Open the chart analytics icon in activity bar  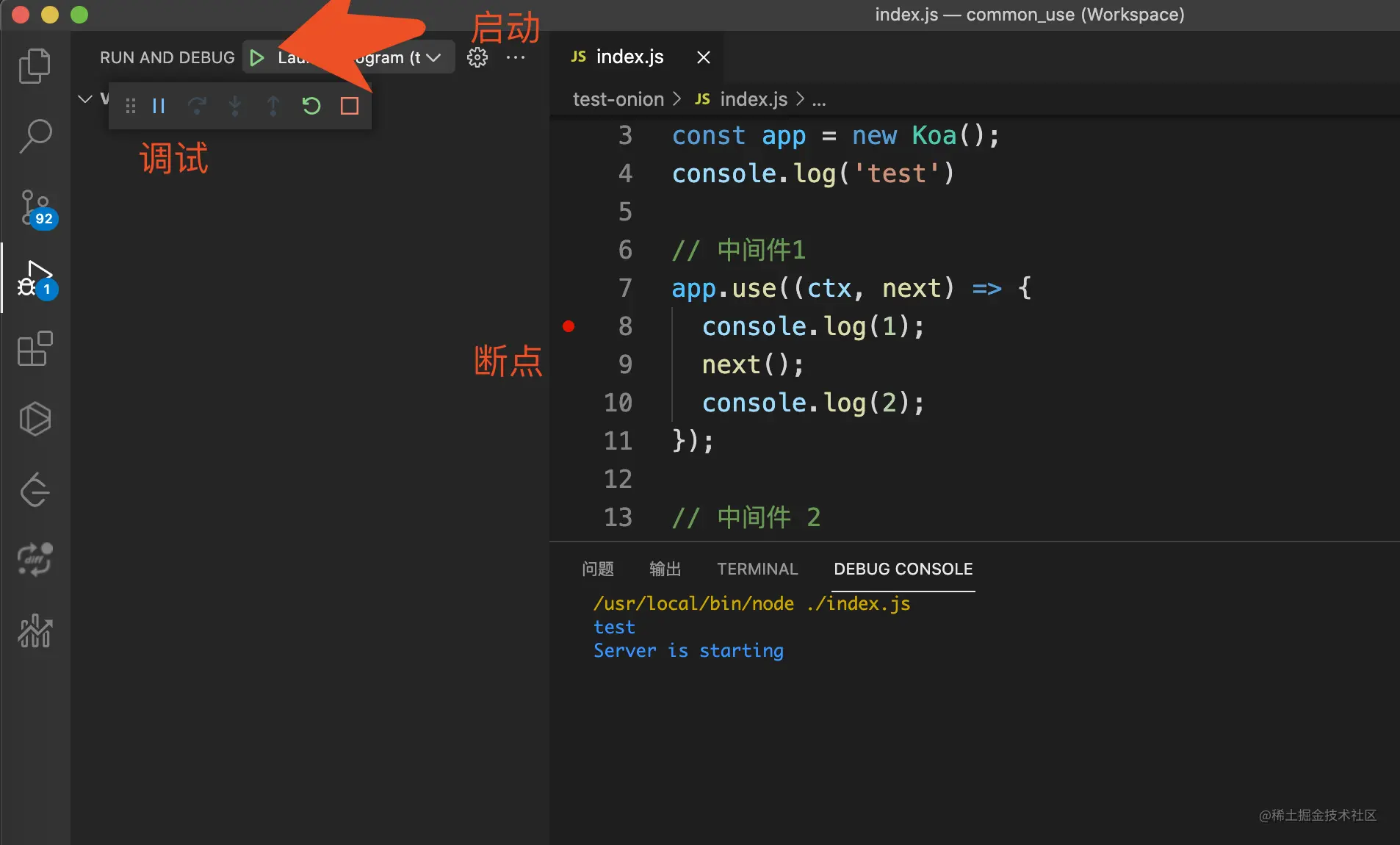coord(35,630)
